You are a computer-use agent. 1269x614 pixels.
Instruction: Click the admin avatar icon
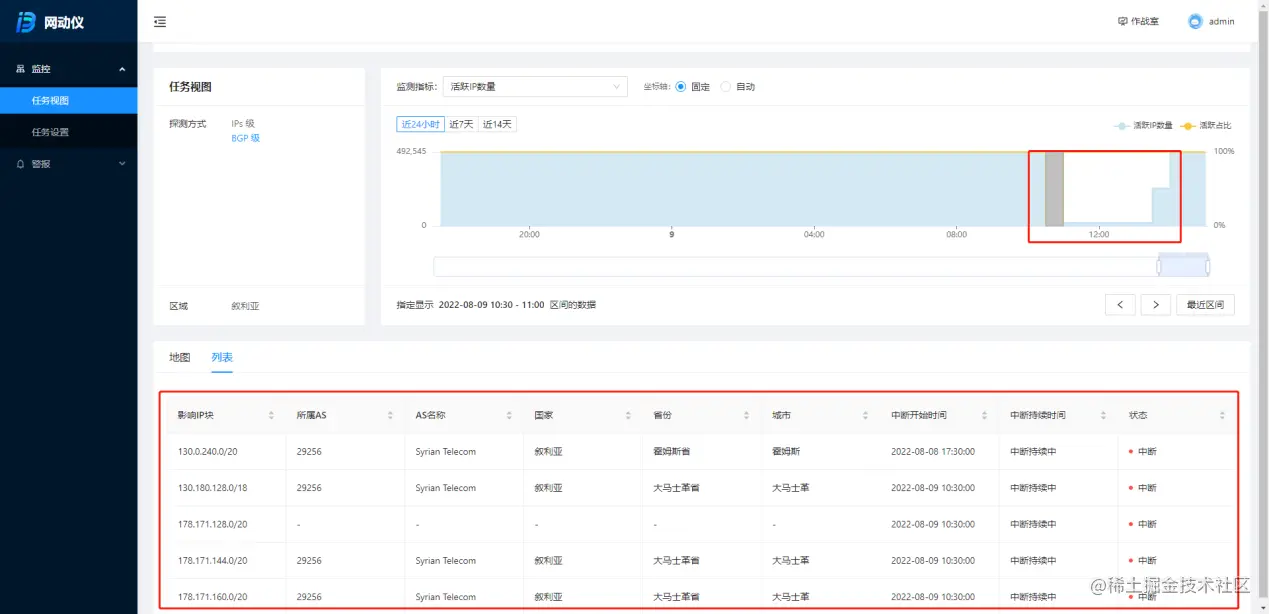pos(1195,21)
